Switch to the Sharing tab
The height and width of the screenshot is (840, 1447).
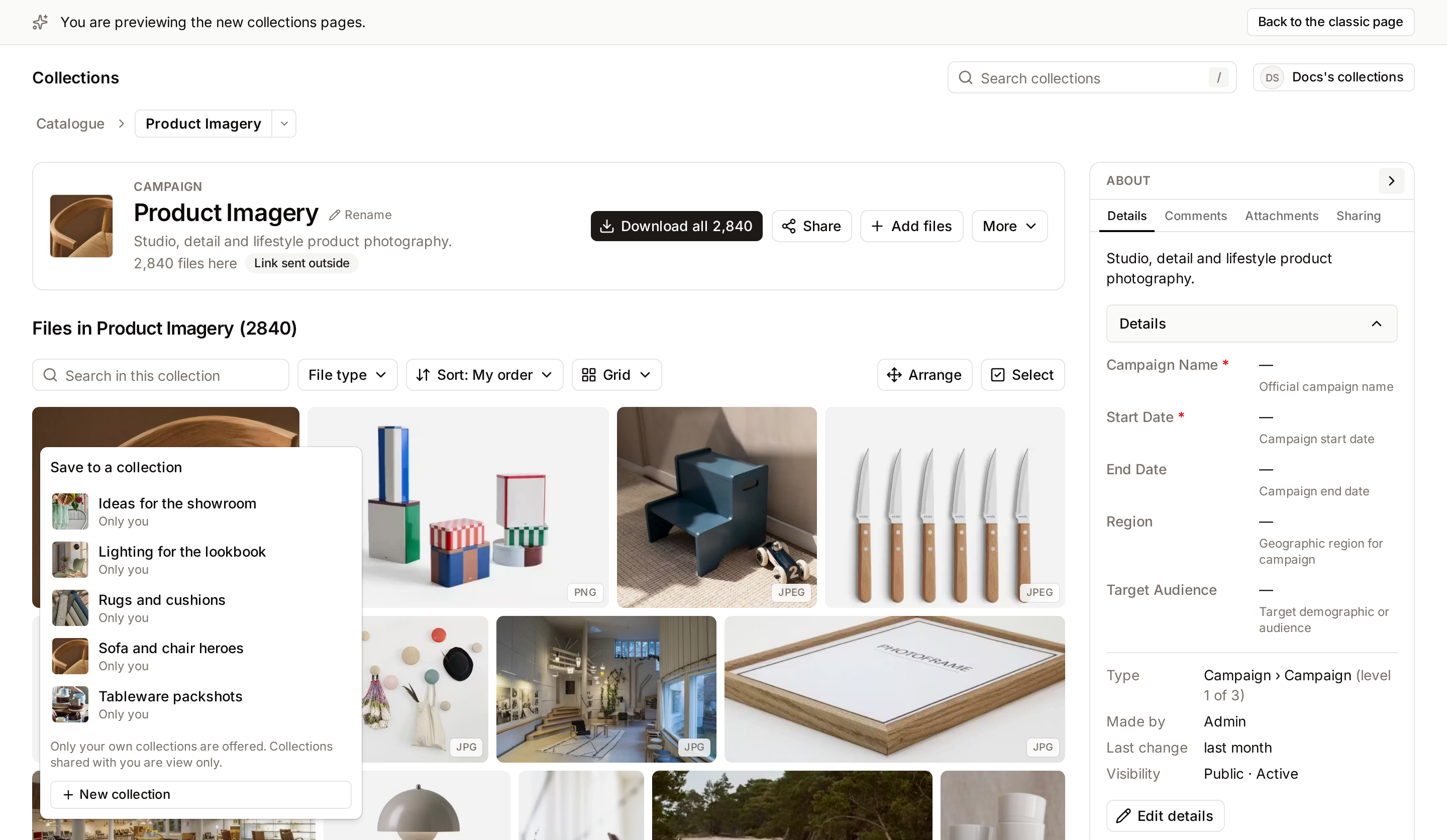tap(1358, 216)
